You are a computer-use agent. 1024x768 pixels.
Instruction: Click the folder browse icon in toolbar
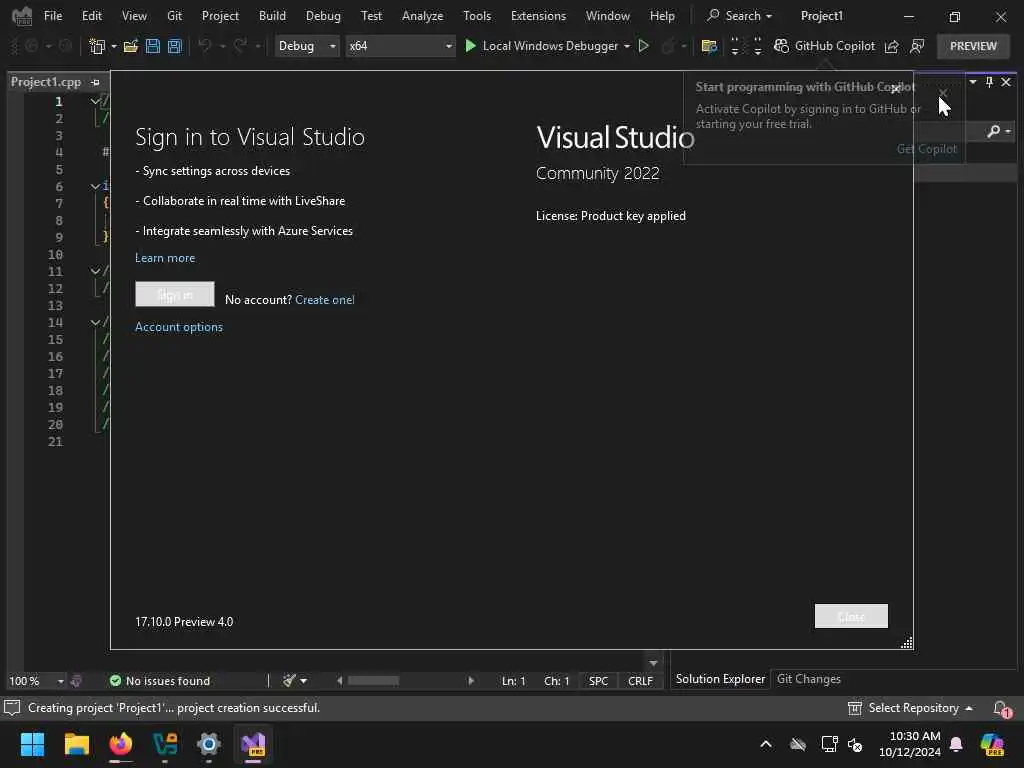pyautogui.click(x=709, y=46)
